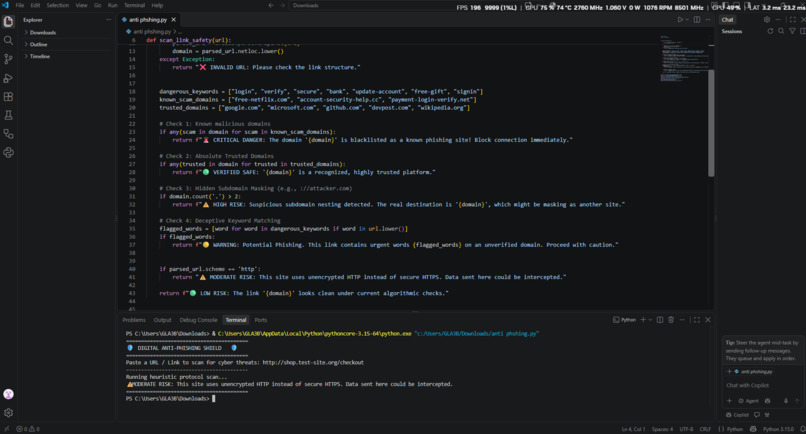
Task: Open the Extensions view
Action: pyautogui.click(x=8, y=97)
